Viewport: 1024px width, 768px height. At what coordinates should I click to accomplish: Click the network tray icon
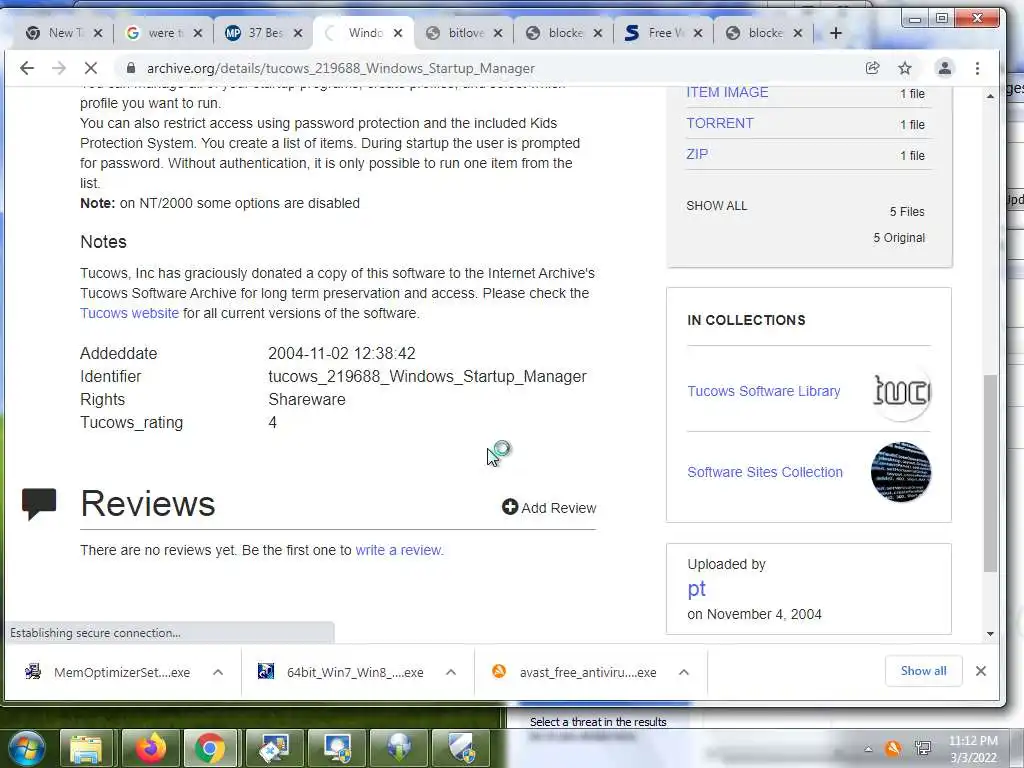click(x=923, y=748)
